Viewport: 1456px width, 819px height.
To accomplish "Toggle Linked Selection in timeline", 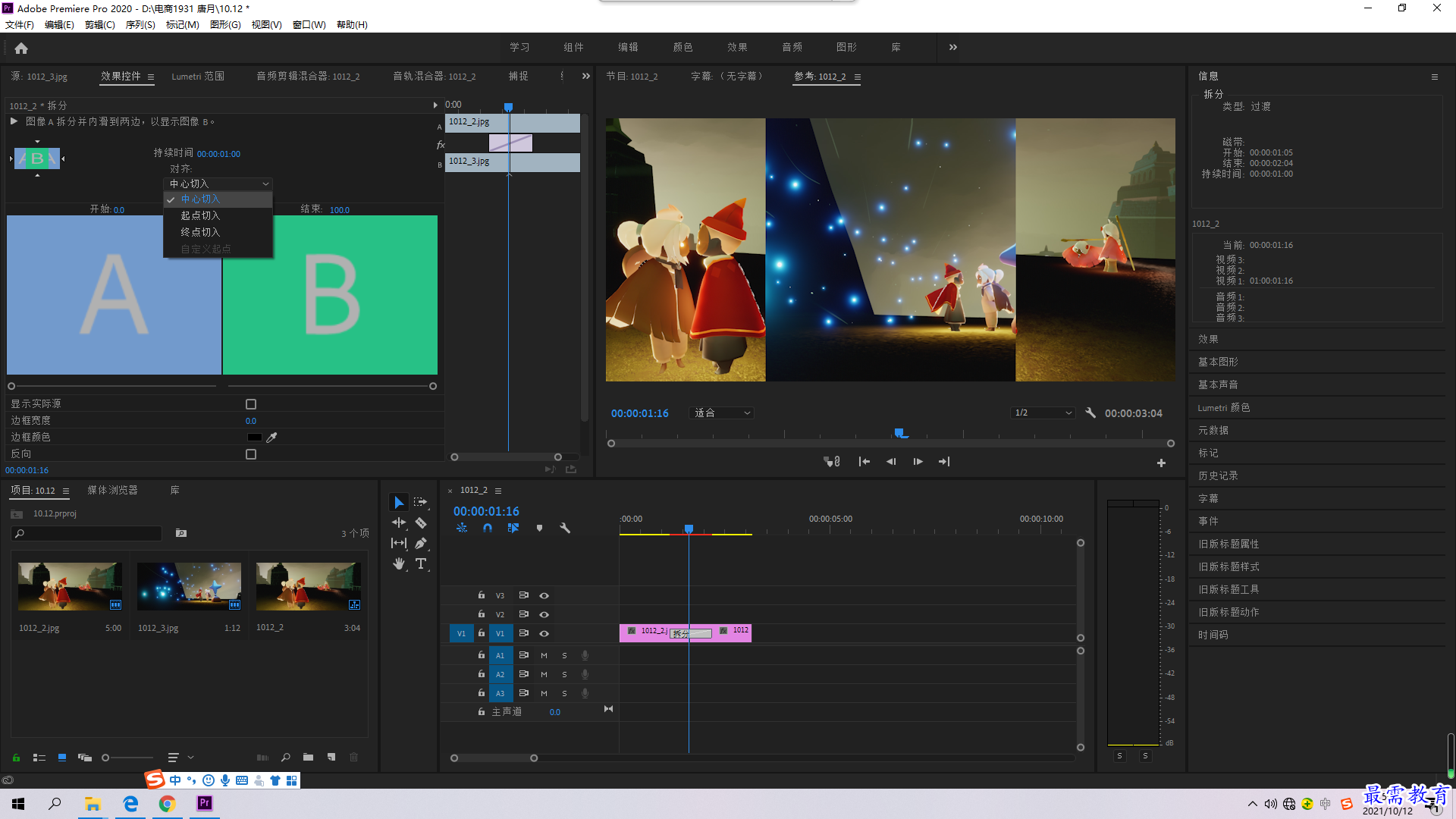I will 513,529.
